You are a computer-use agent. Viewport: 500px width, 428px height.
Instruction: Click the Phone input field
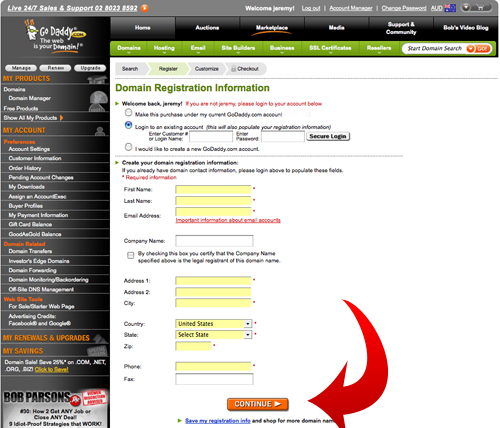pyautogui.click(x=213, y=367)
